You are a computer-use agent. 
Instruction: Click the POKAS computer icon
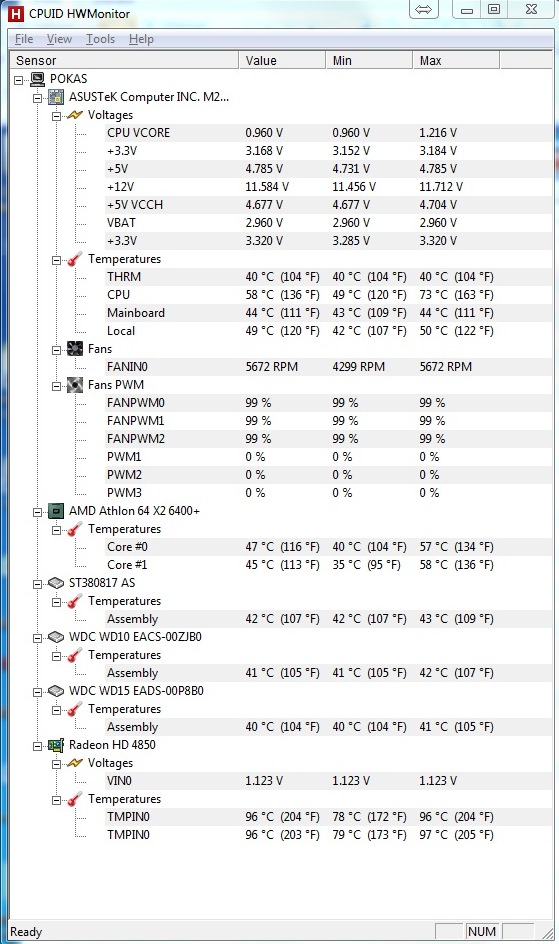click(x=37, y=79)
